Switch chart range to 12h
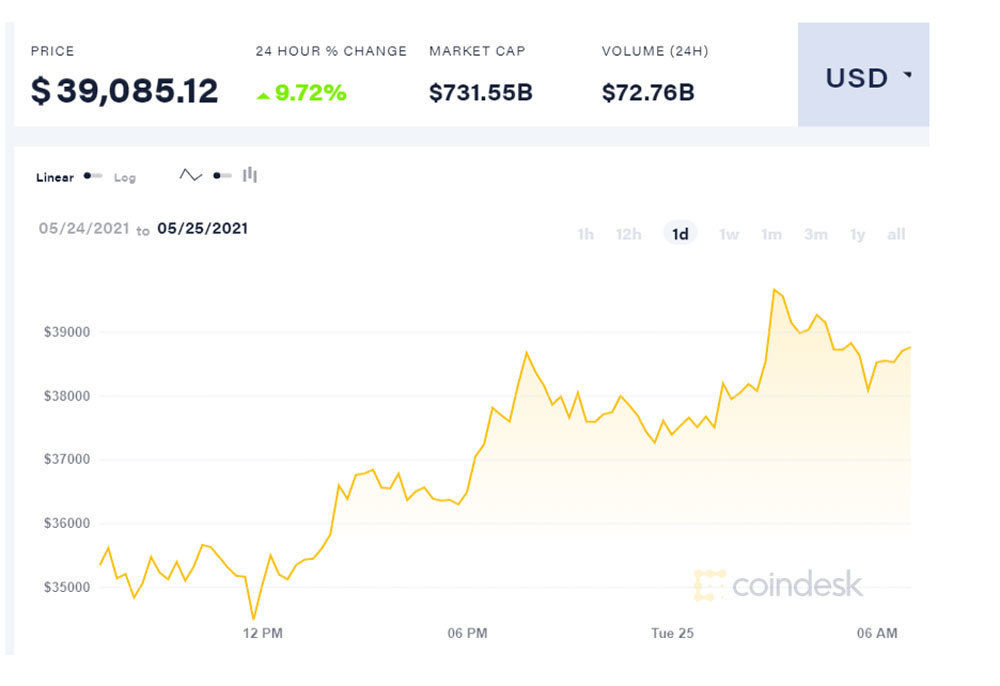The image size is (1000, 686). coord(629,234)
